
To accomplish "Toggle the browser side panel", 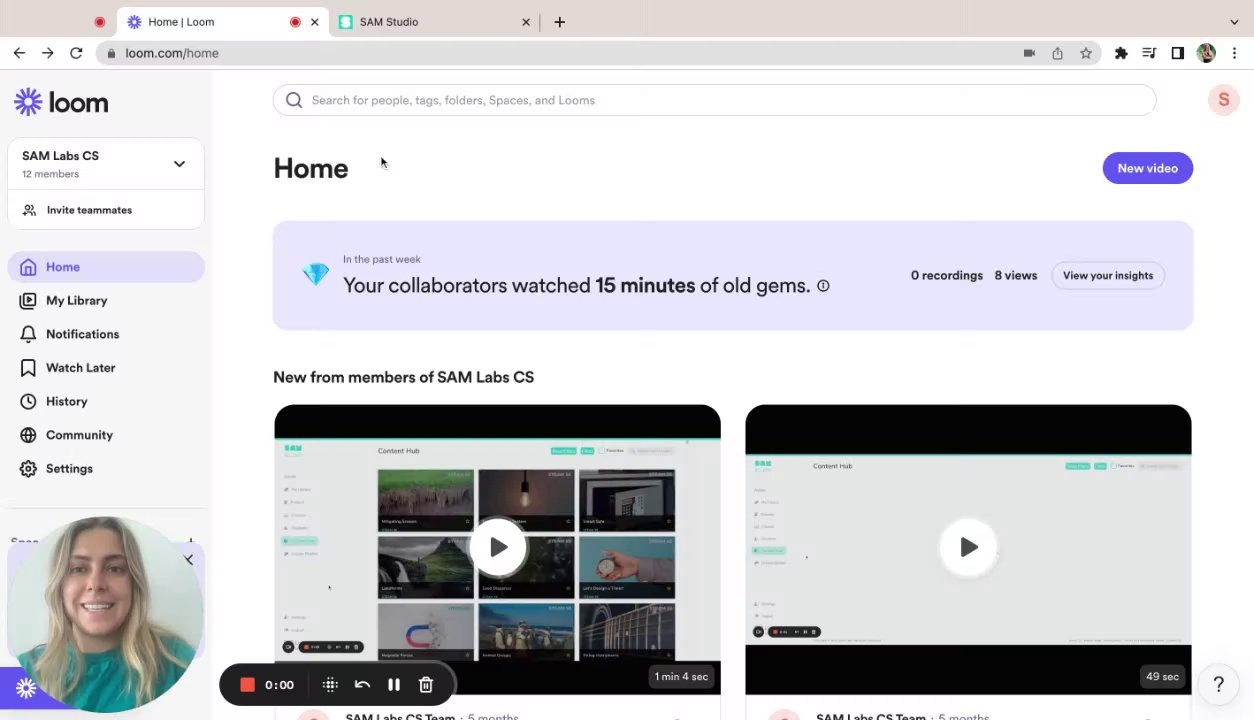I will tap(1177, 53).
